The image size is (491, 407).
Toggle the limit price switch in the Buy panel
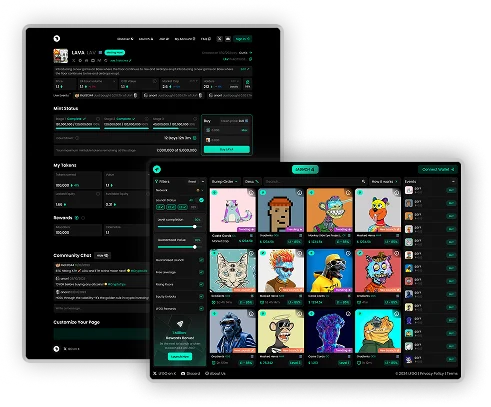coord(246,121)
